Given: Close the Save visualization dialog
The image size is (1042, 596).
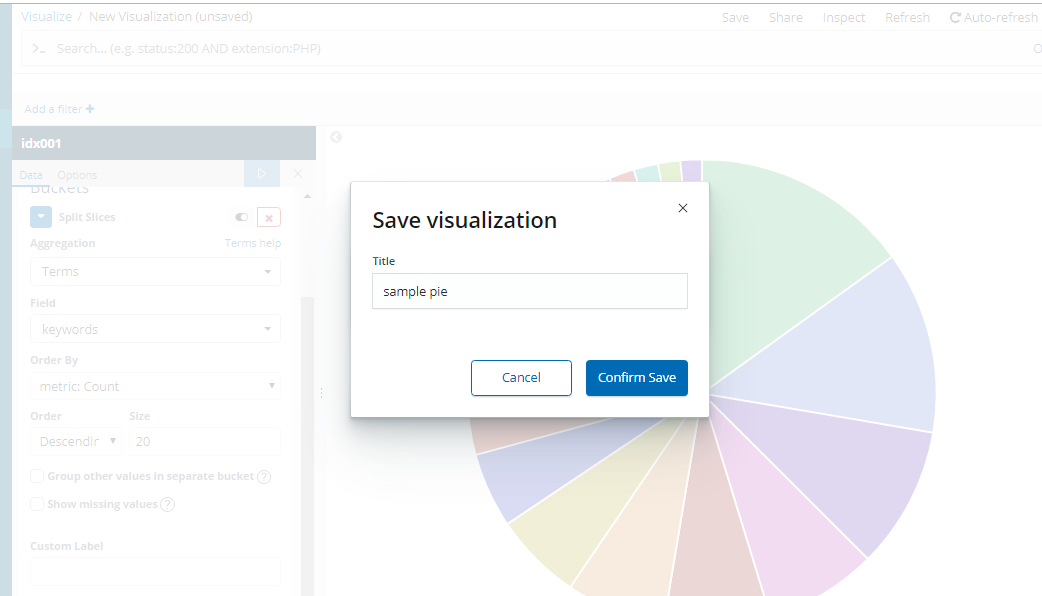Looking at the screenshot, I should tap(682, 208).
